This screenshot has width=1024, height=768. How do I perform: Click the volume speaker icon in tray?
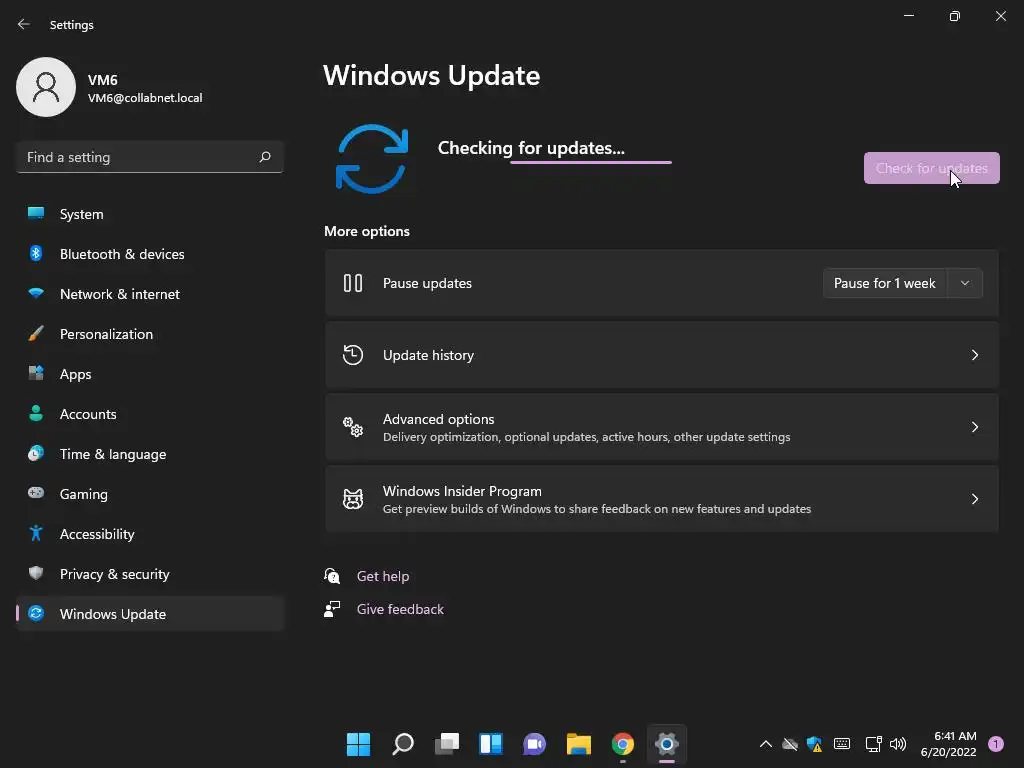(x=898, y=744)
